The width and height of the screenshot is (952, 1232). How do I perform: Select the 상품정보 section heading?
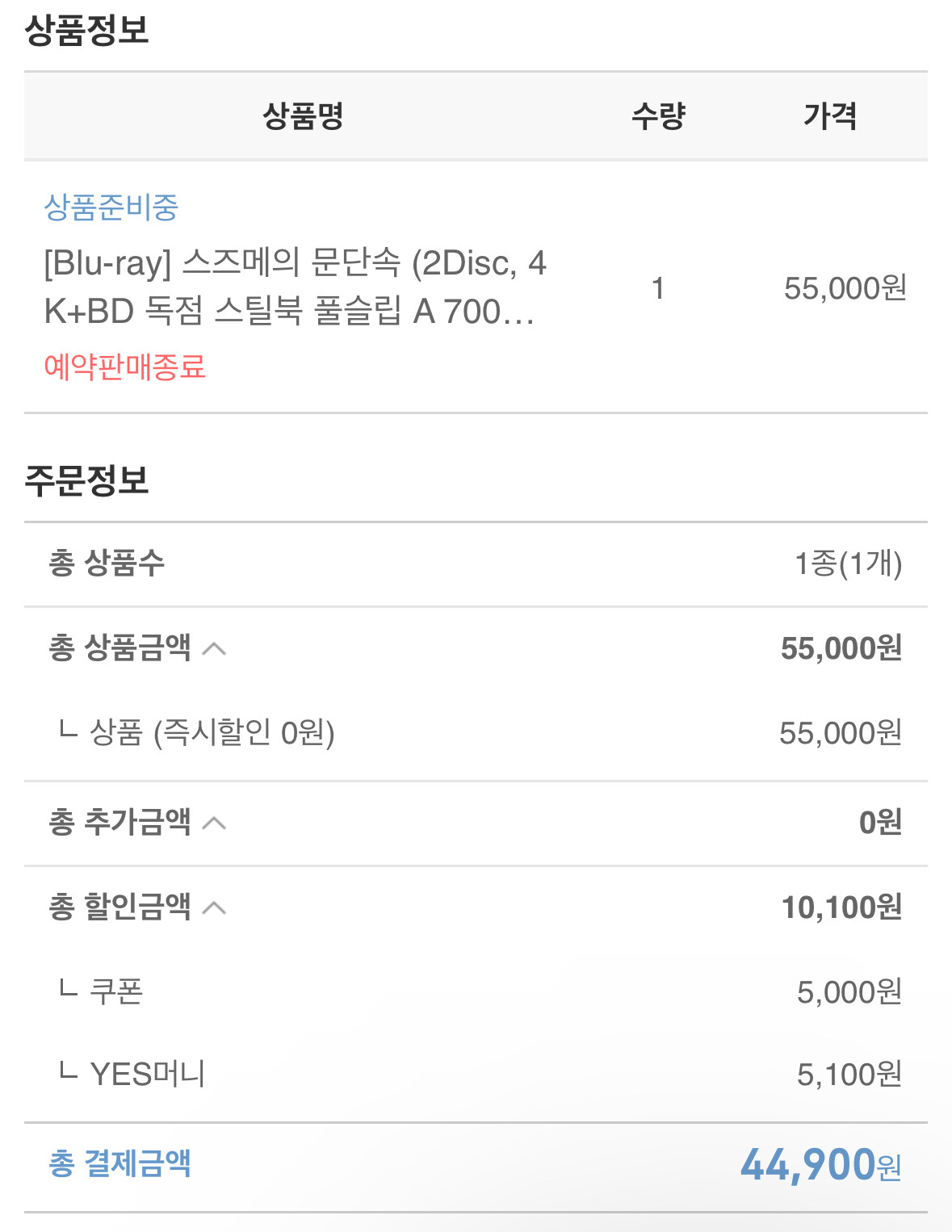point(87,31)
